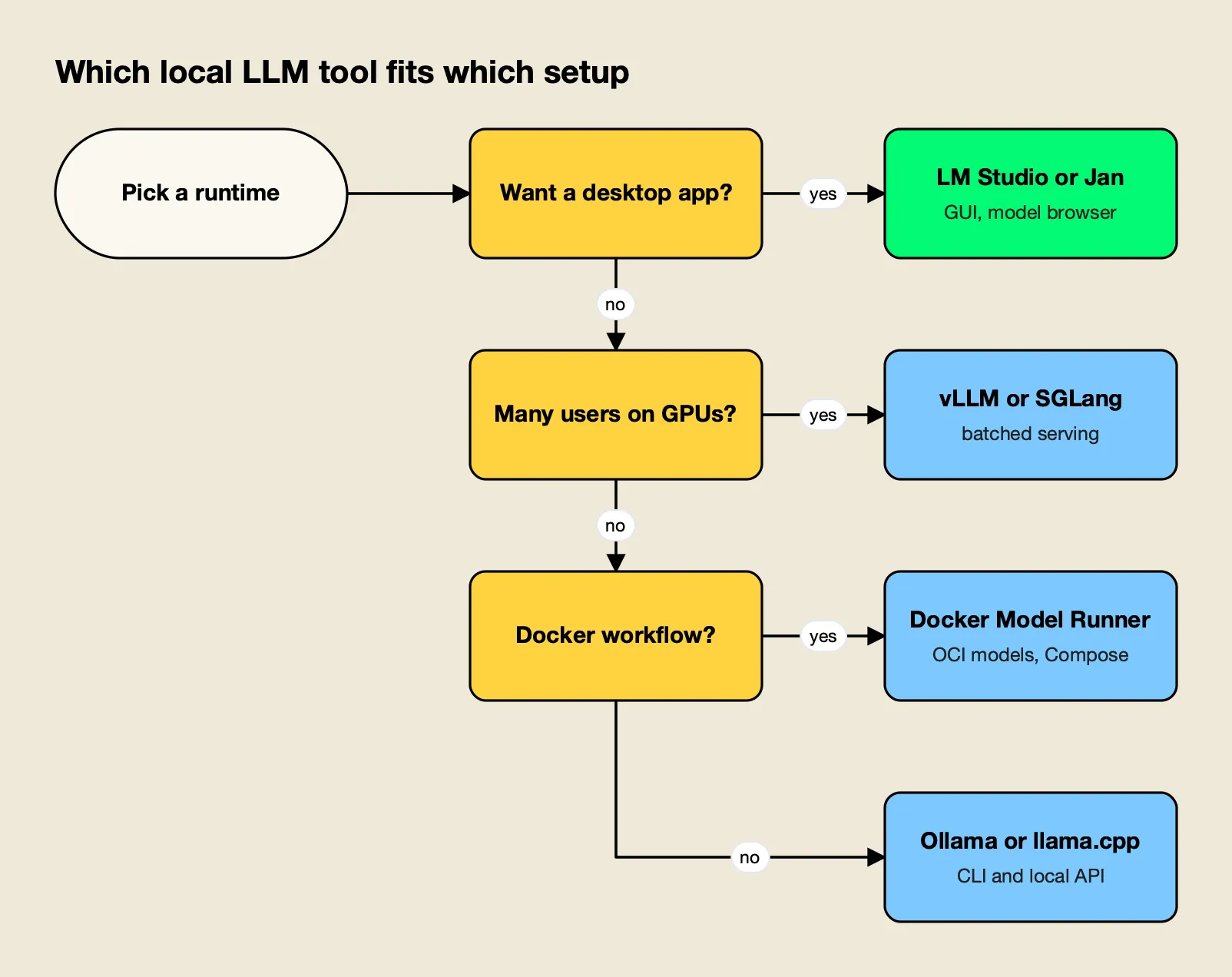Click 'no' label leading to Ollama box
The image size is (1232, 977).
point(750,857)
